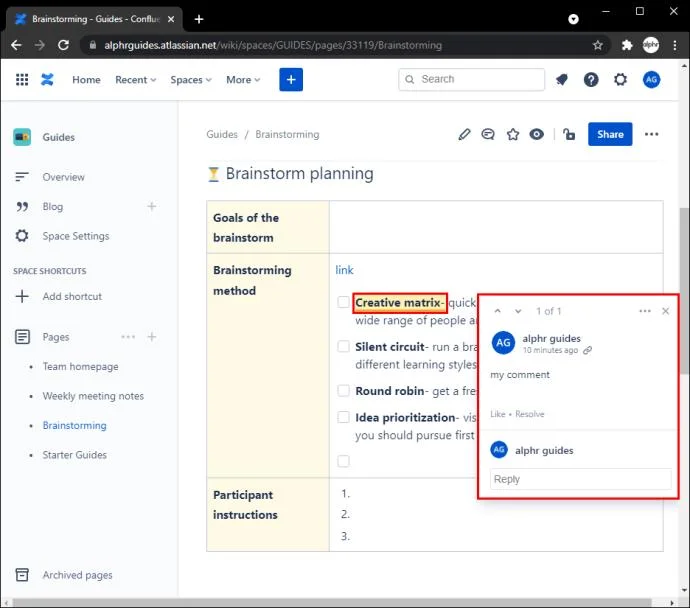Open Pages section ellipsis options
Screen dimensions: 690x608
tap(128, 337)
